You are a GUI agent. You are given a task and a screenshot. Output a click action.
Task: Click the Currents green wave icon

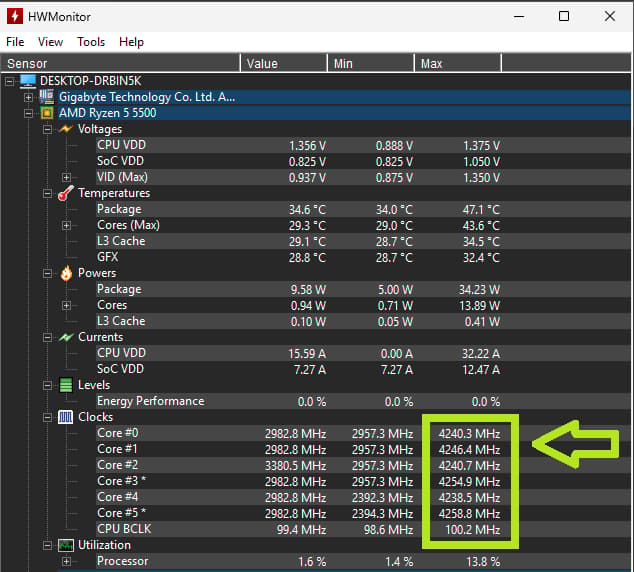[66, 337]
